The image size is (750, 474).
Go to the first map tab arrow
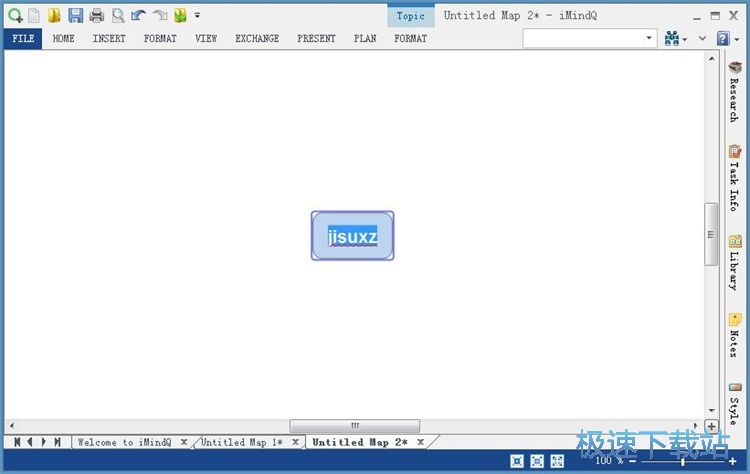pyautogui.click(x=17, y=442)
